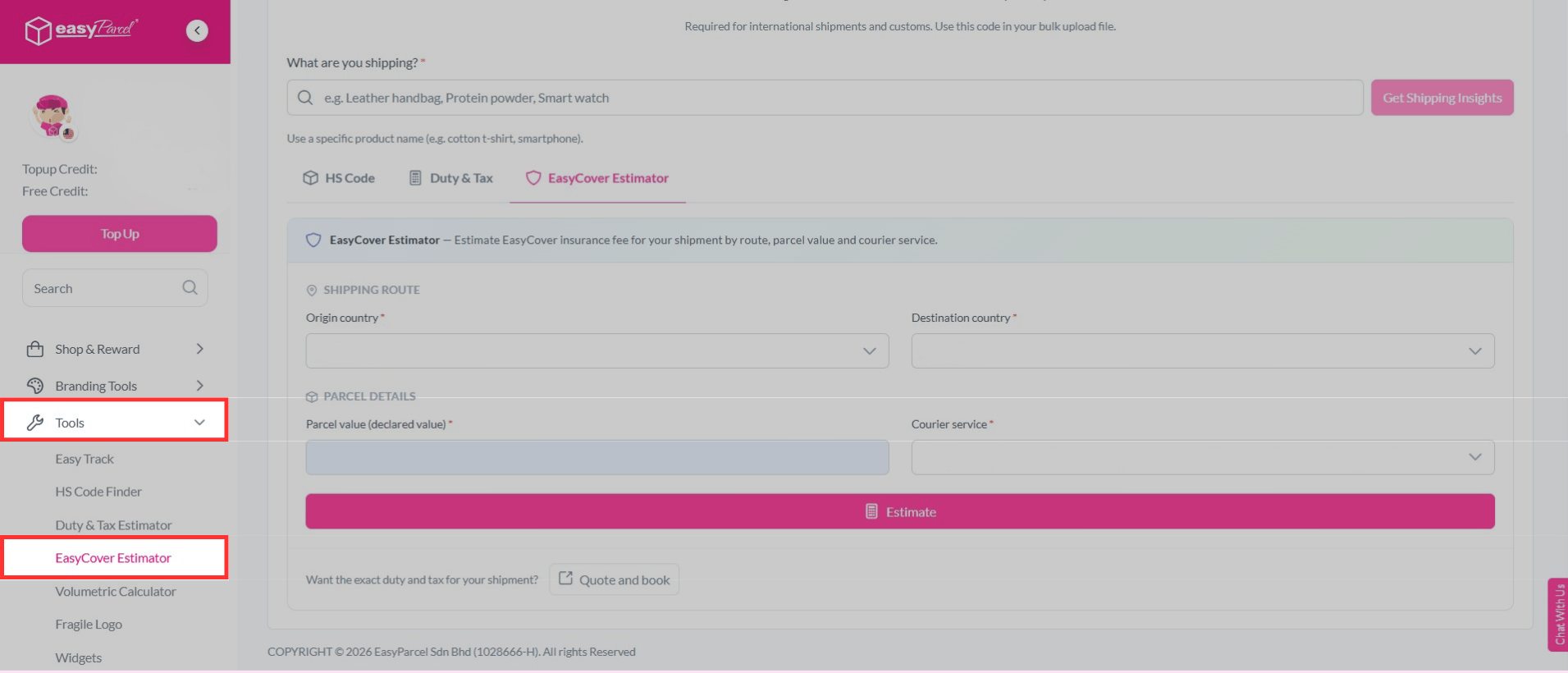Click the magnifier icon in the shipping search
This screenshot has height=673, width=1568.
(x=304, y=97)
